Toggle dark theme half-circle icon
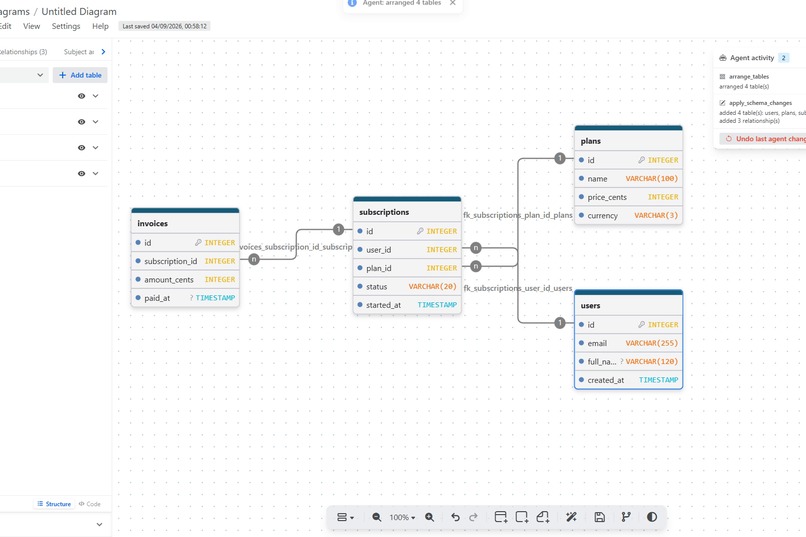 click(652, 517)
